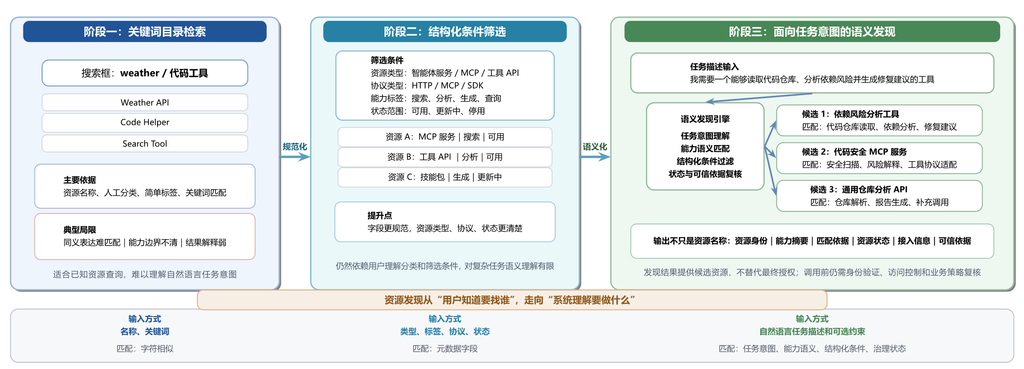The height and width of the screenshot is (369, 1024).
Task: Click the search box reading weather / 代码工具
Action: 145,73
